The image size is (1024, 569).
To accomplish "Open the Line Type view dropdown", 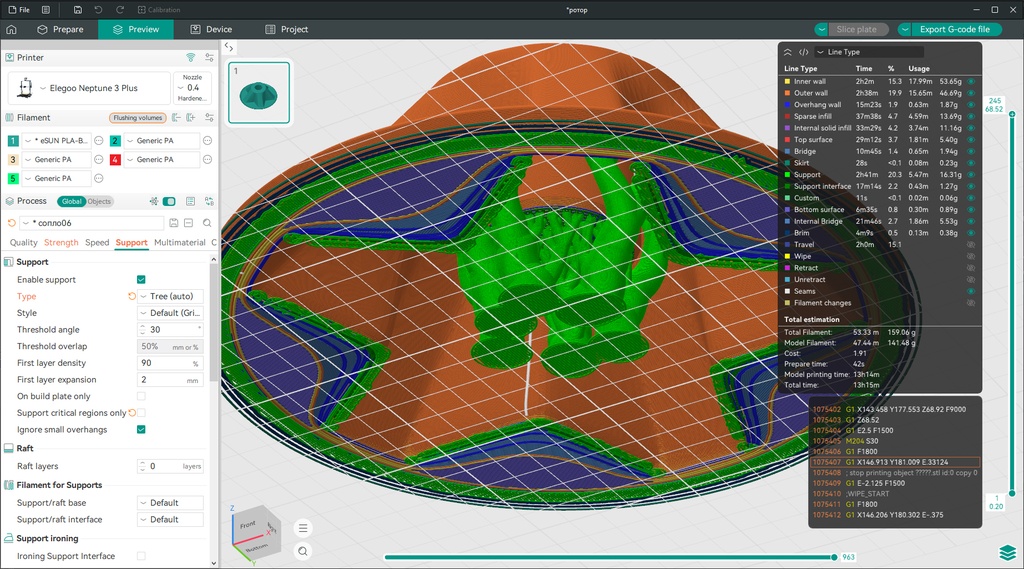I will tap(869, 52).
